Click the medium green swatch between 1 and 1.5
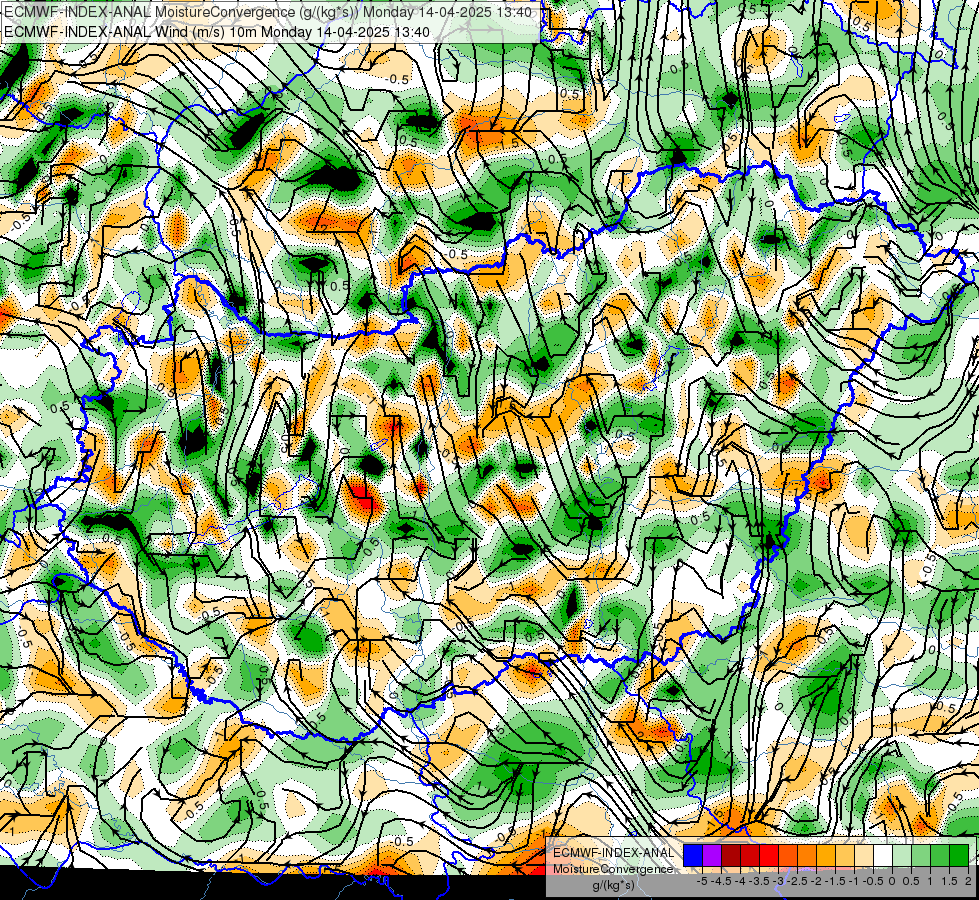This screenshot has width=979, height=900. 940,856
